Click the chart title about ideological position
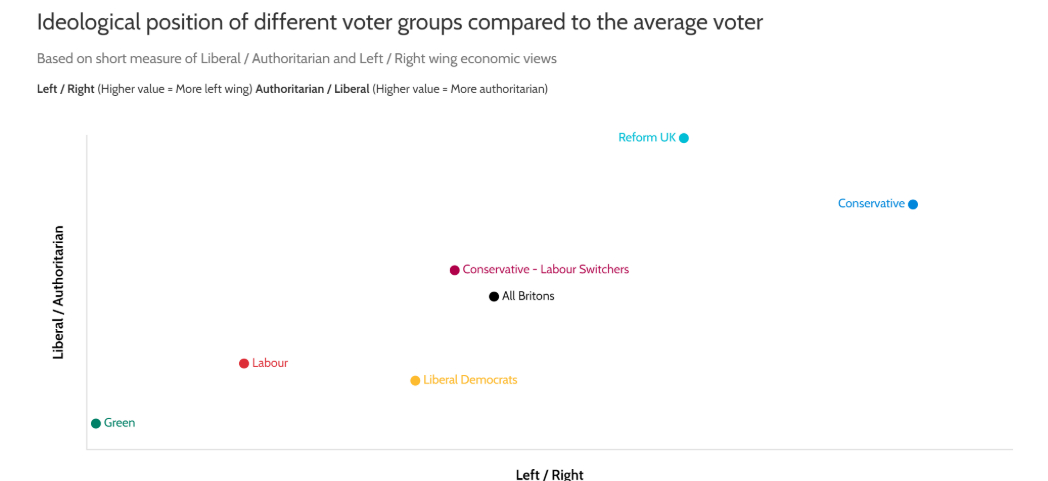 point(399,22)
